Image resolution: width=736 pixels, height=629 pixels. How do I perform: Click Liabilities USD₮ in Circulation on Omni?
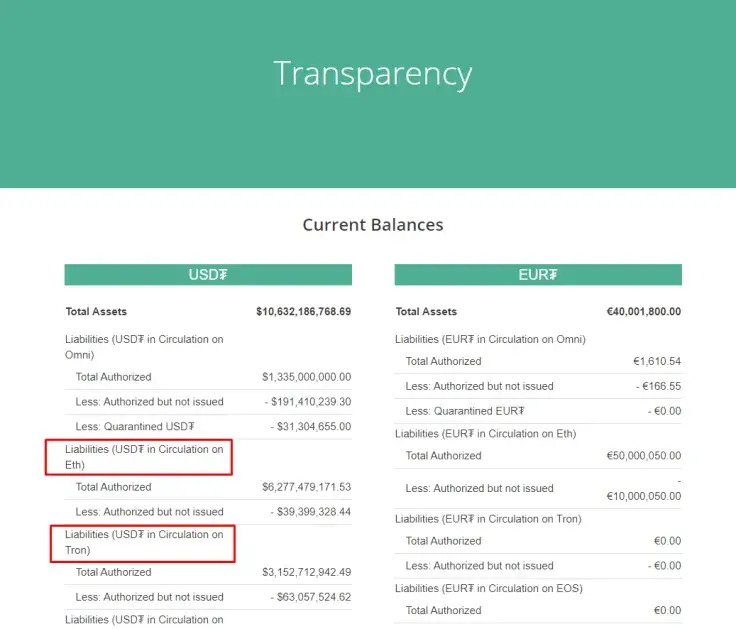pos(144,347)
